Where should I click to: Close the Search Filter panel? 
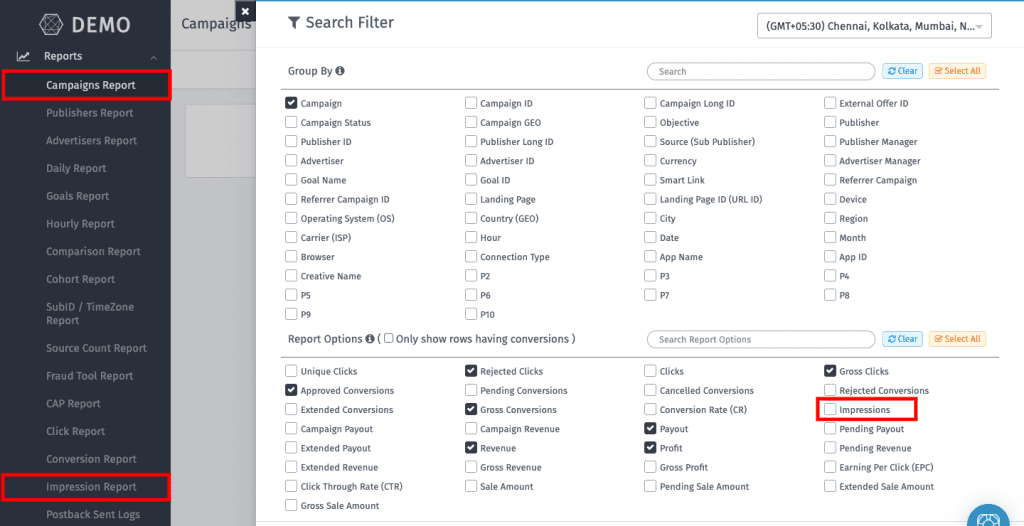[245, 12]
